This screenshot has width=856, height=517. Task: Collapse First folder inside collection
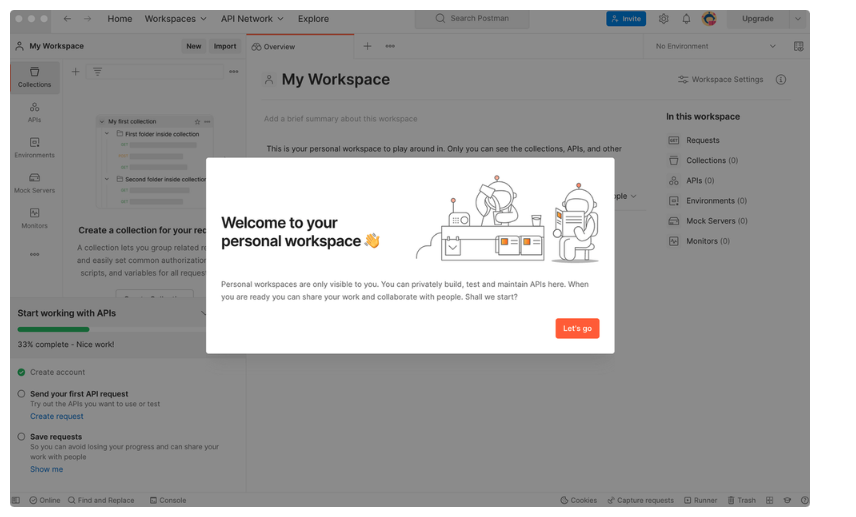[x=107, y=134]
